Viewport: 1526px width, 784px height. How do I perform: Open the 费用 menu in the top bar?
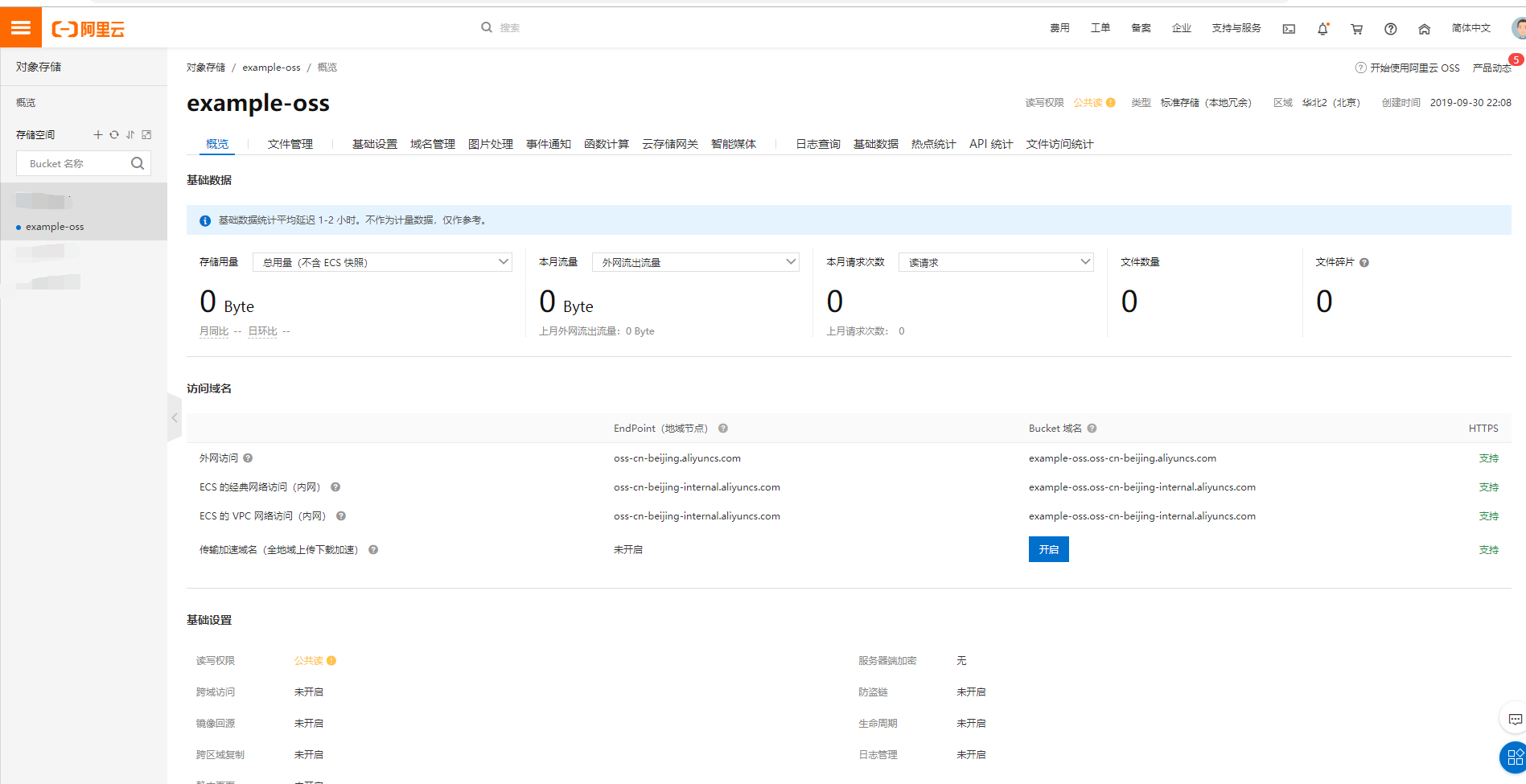tap(1059, 28)
